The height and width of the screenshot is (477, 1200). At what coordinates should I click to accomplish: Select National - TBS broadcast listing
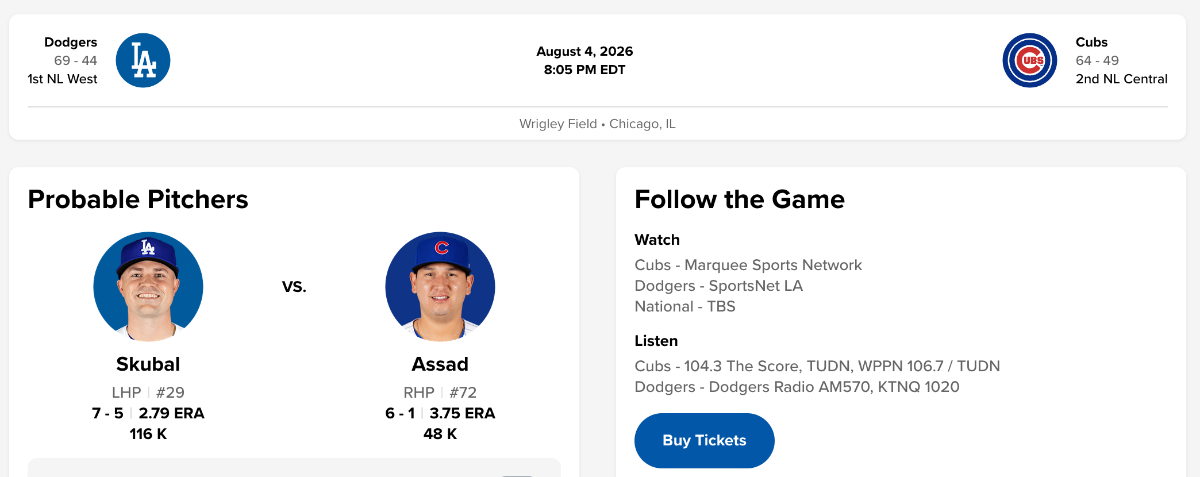pyautogui.click(x=685, y=306)
